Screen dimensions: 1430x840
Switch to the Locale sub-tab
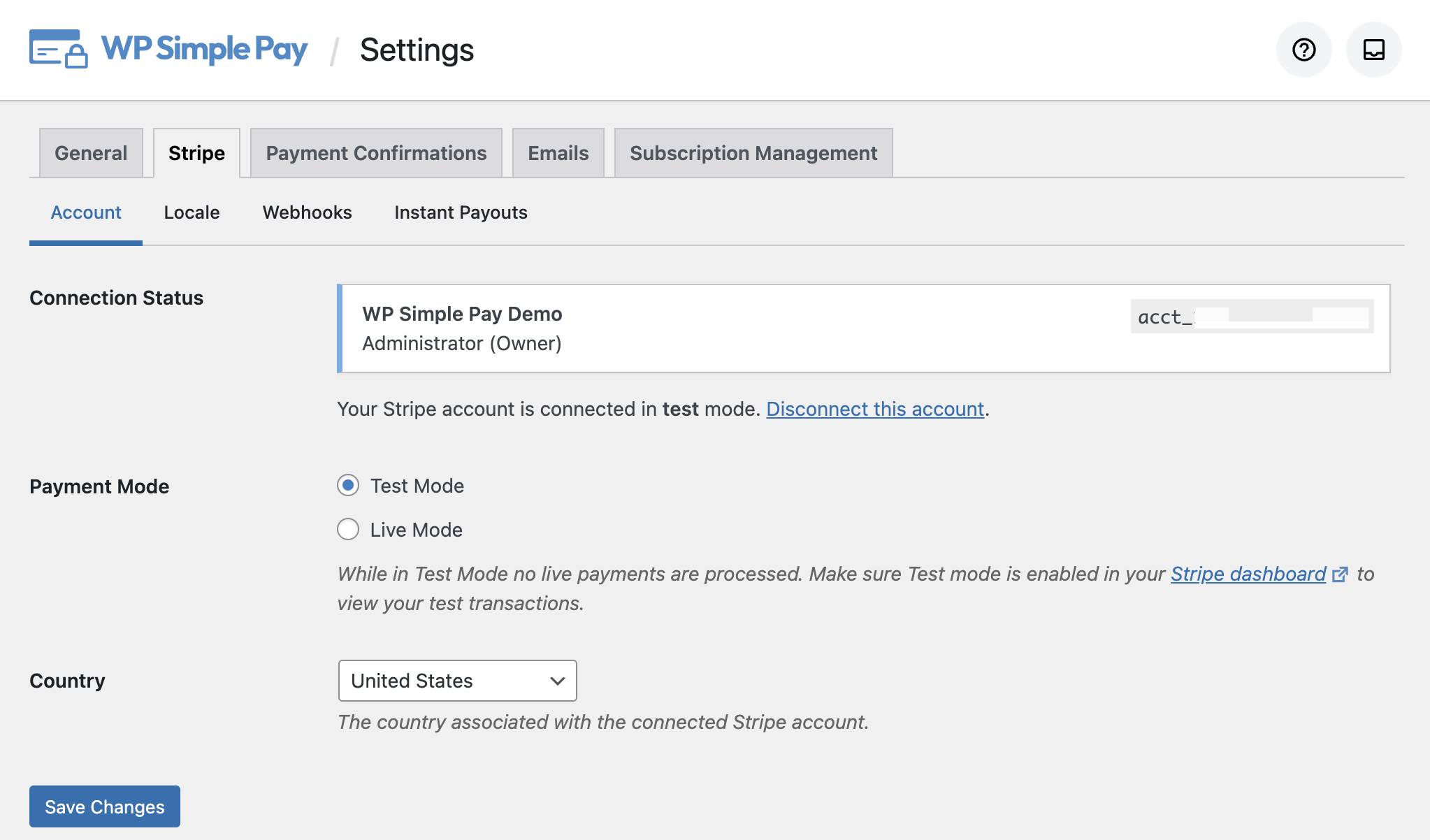192,212
